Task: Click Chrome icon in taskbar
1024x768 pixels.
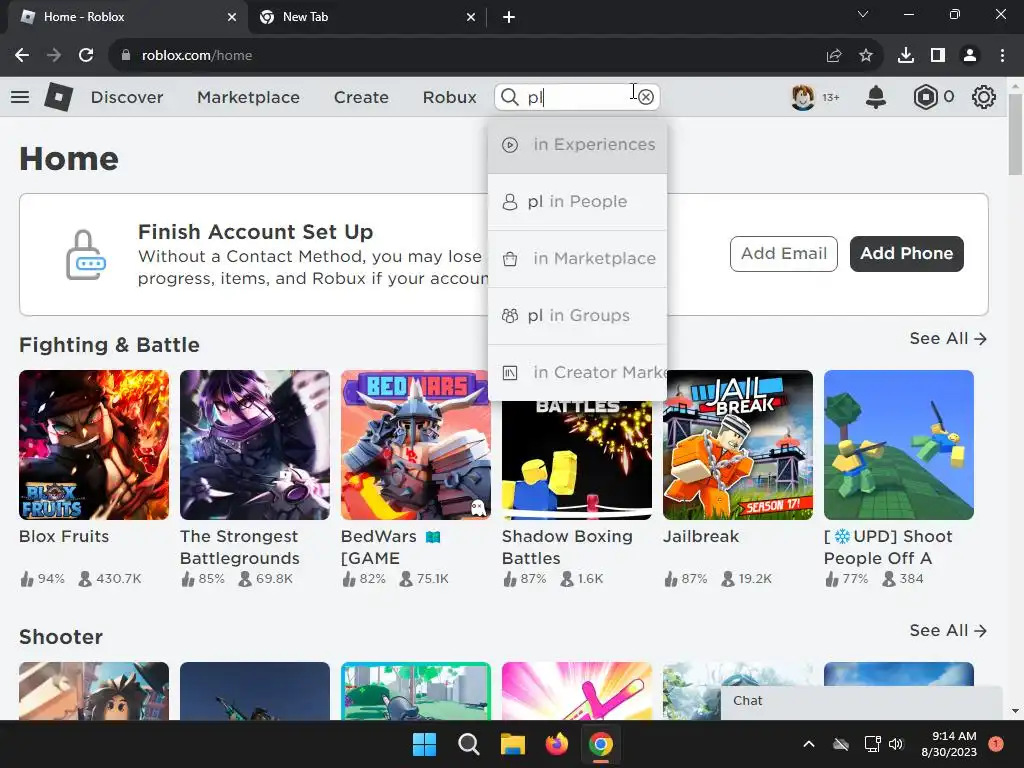Action: [x=601, y=744]
